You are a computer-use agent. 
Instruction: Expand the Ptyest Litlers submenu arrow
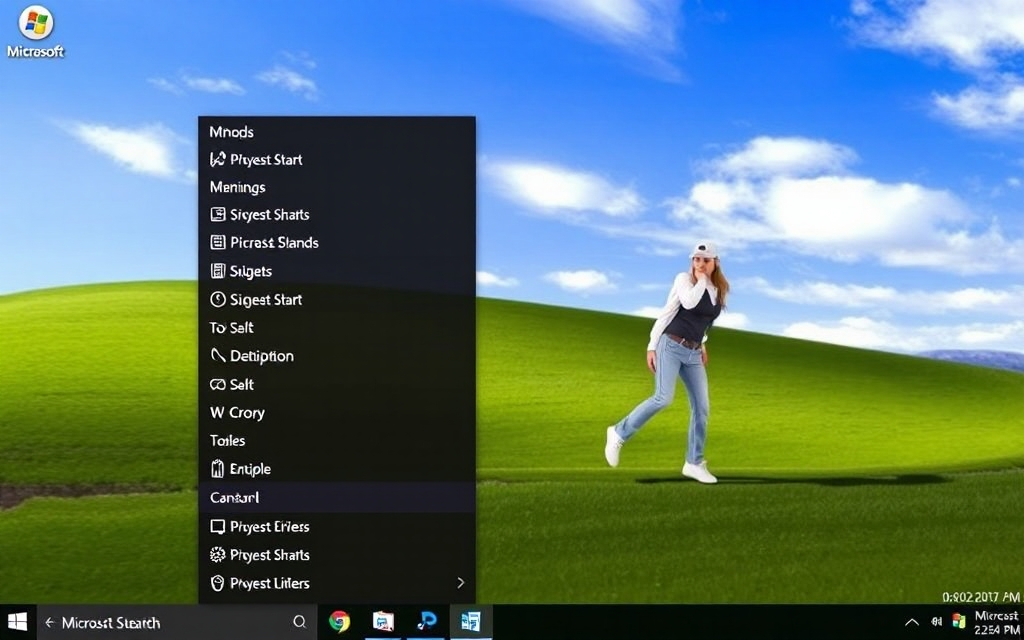click(x=461, y=583)
